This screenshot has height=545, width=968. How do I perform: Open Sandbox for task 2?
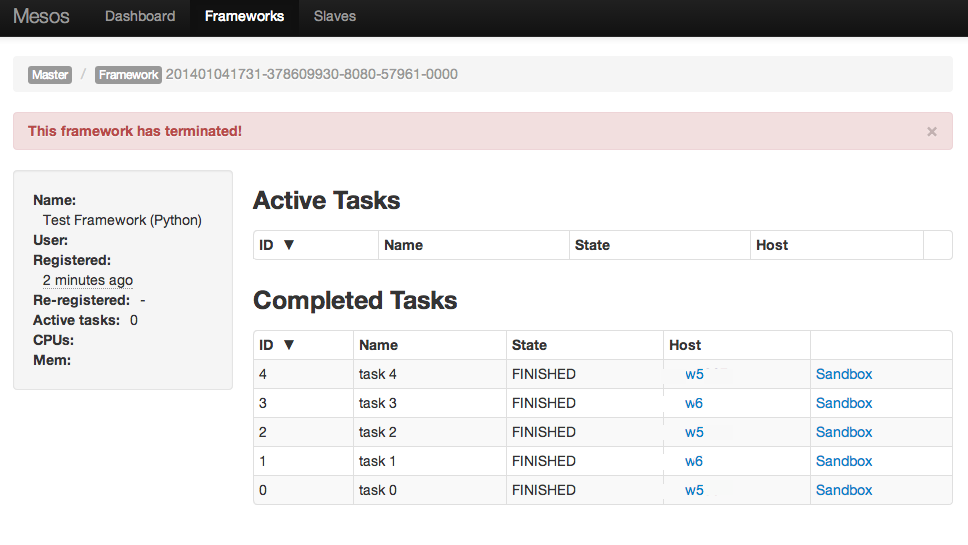[844, 432]
